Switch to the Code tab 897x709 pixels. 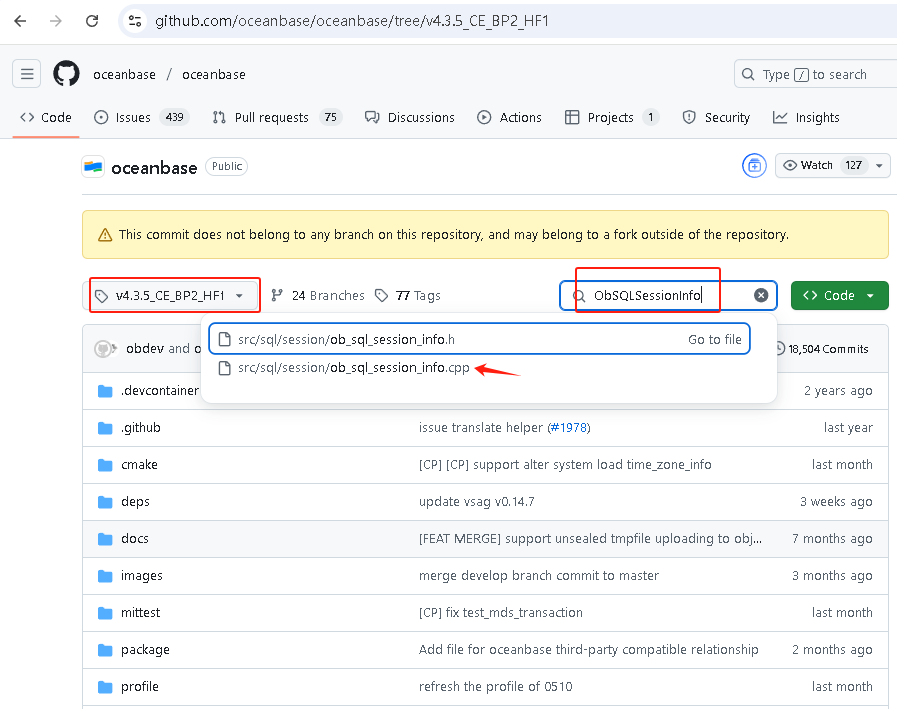46,117
